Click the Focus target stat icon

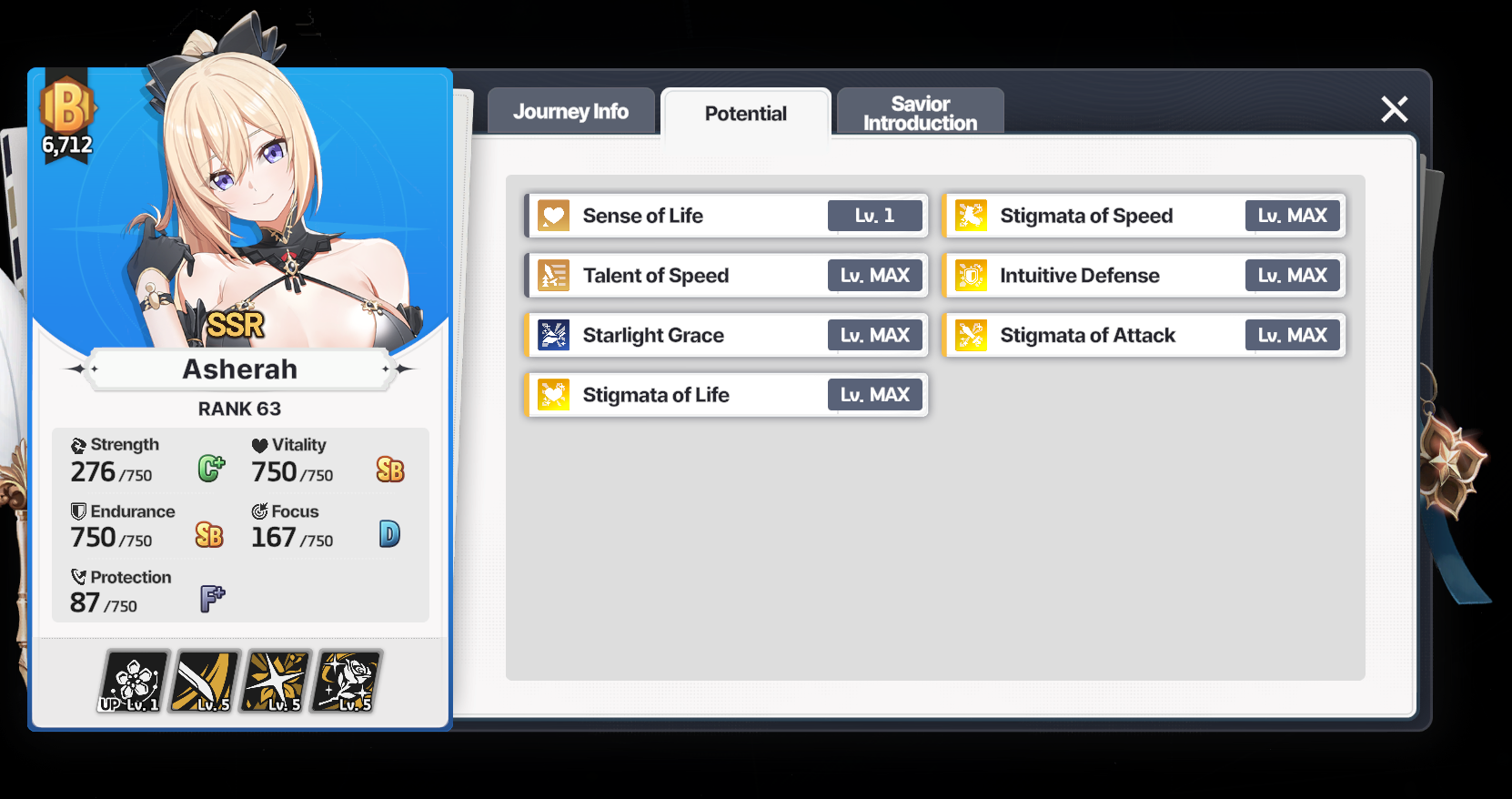coord(260,511)
